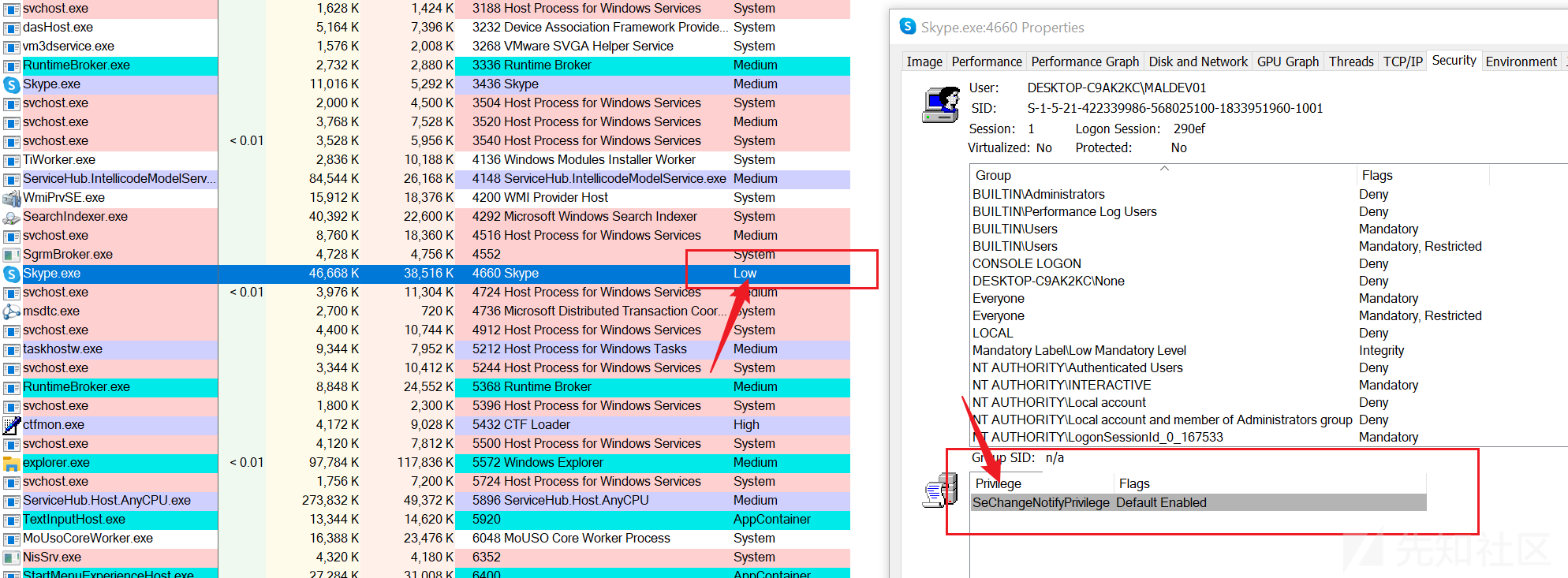Screen dimensions: 1568x578
Task: Select NT AUTHORITY\LogonSessionId_0_167533 entry
Action: coord(1098,437)
